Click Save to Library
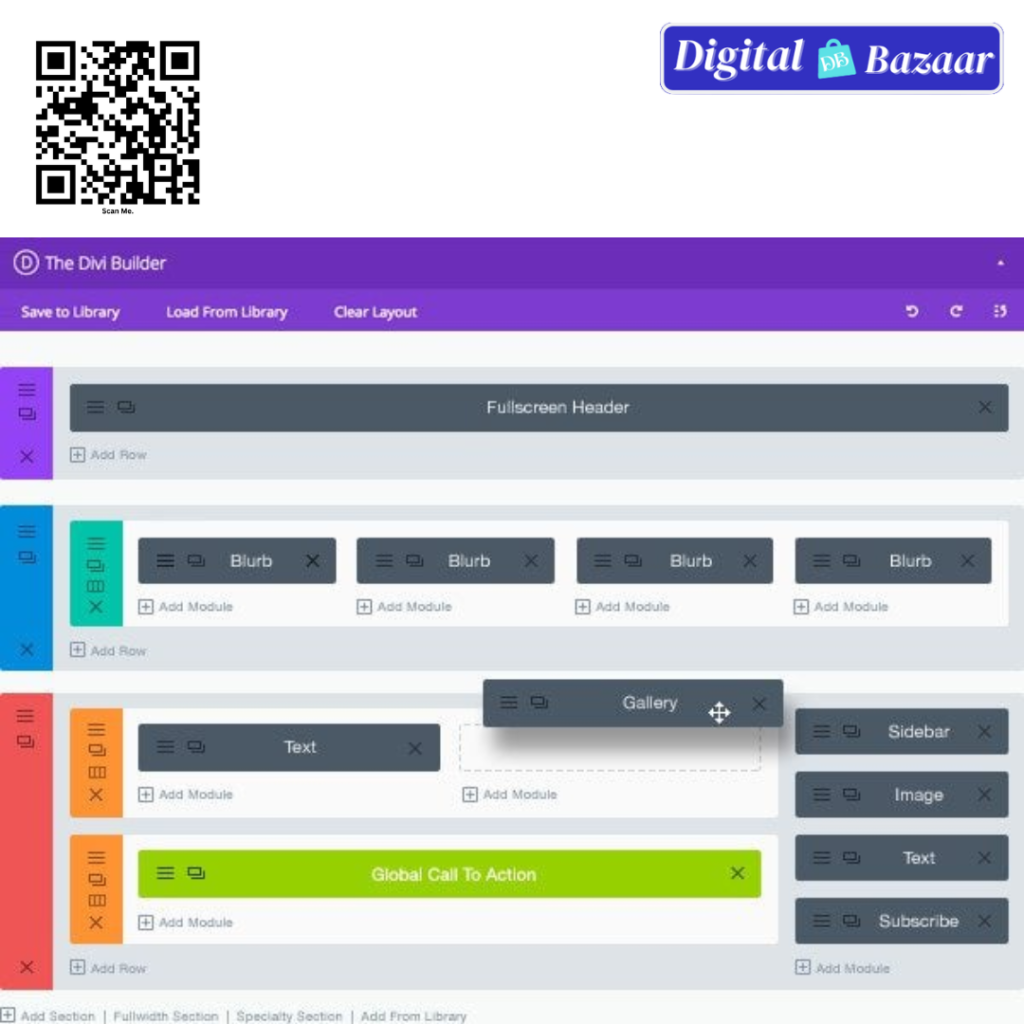Screen dimensions: 1024x1024 click(x=70, y=312)
